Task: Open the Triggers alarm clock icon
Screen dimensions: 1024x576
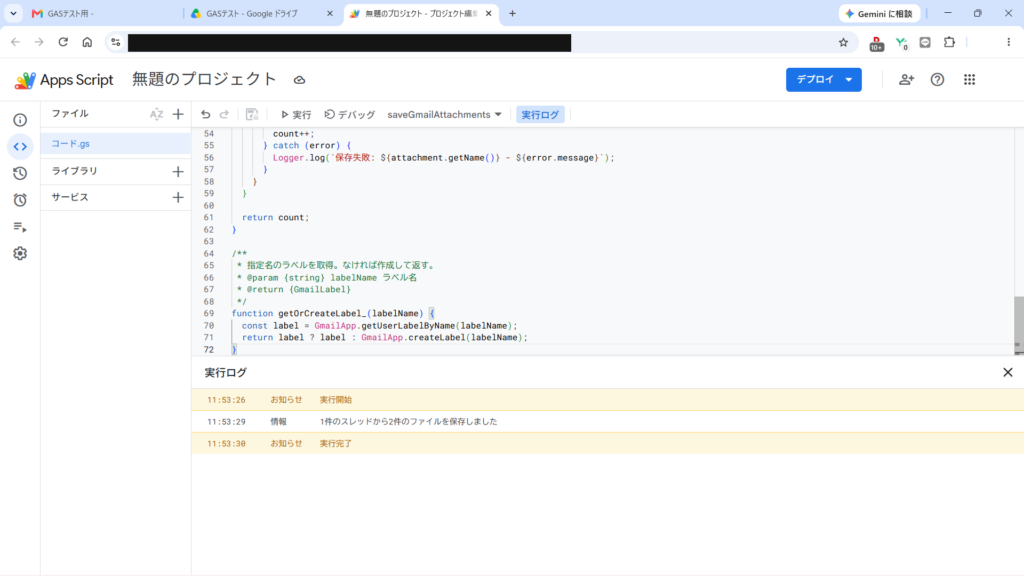Action: point(20,200)
